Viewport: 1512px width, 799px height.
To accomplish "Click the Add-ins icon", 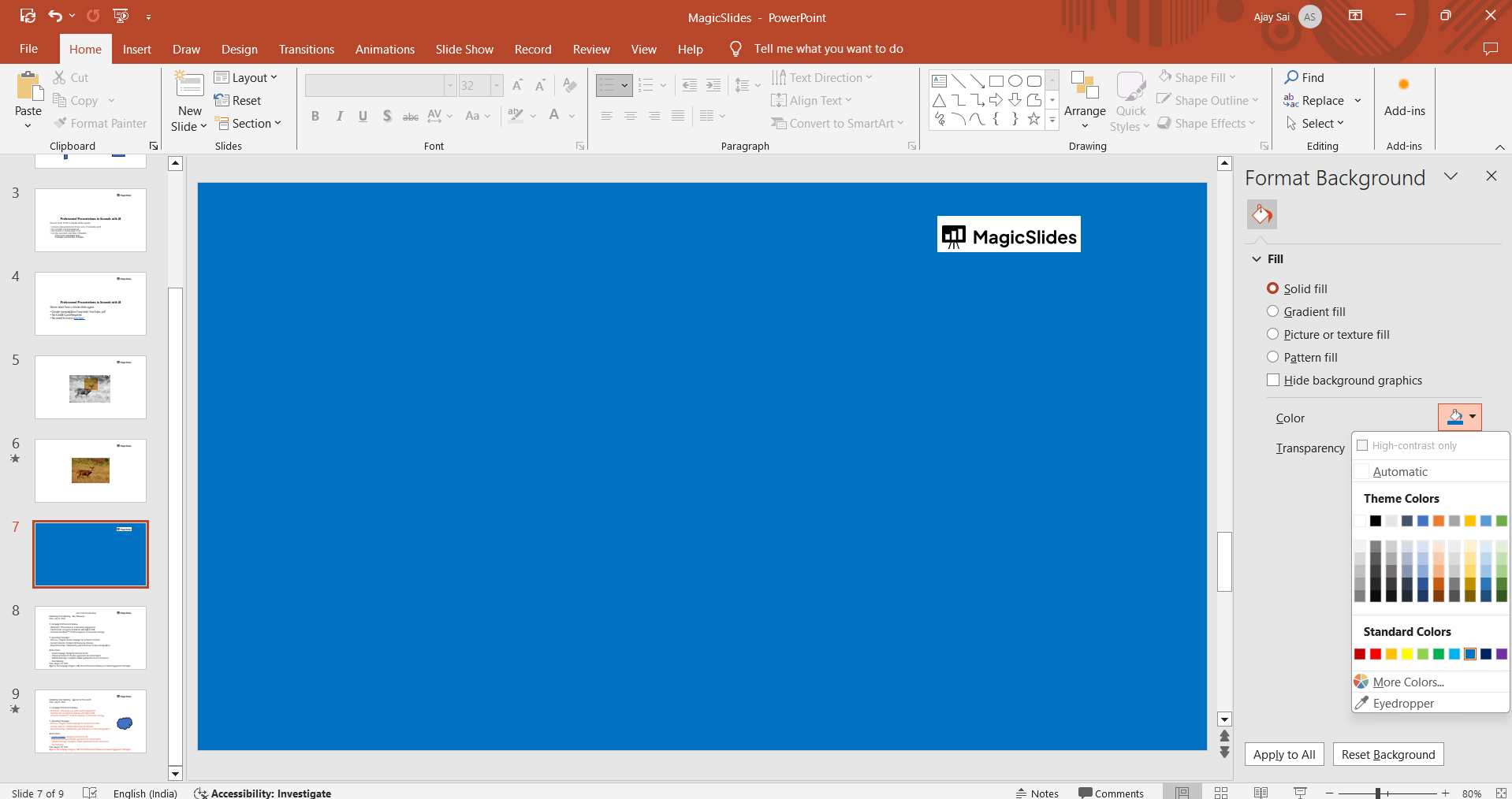I will click(1404, 85).
